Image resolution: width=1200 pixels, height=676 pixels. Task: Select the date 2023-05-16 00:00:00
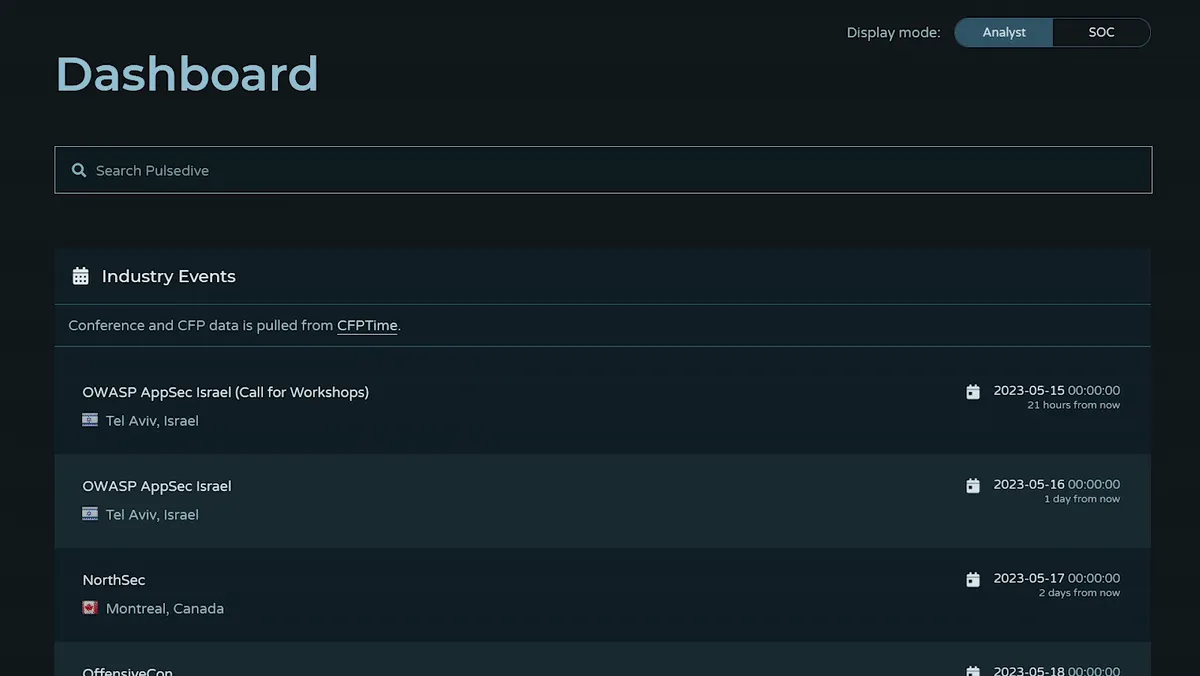coord(1057,485)
